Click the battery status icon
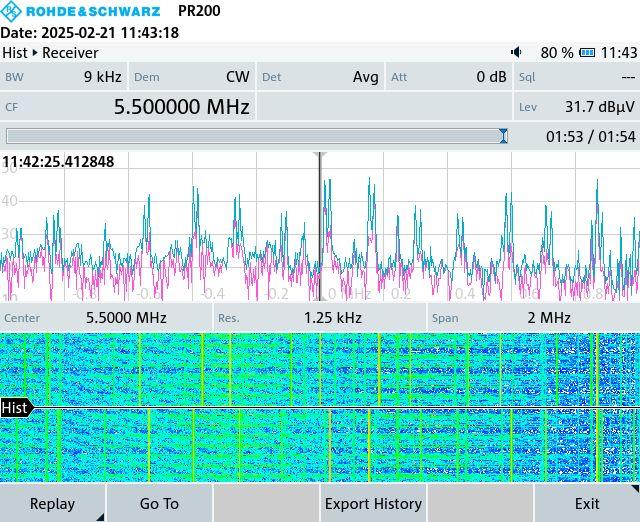 (587, 52)
